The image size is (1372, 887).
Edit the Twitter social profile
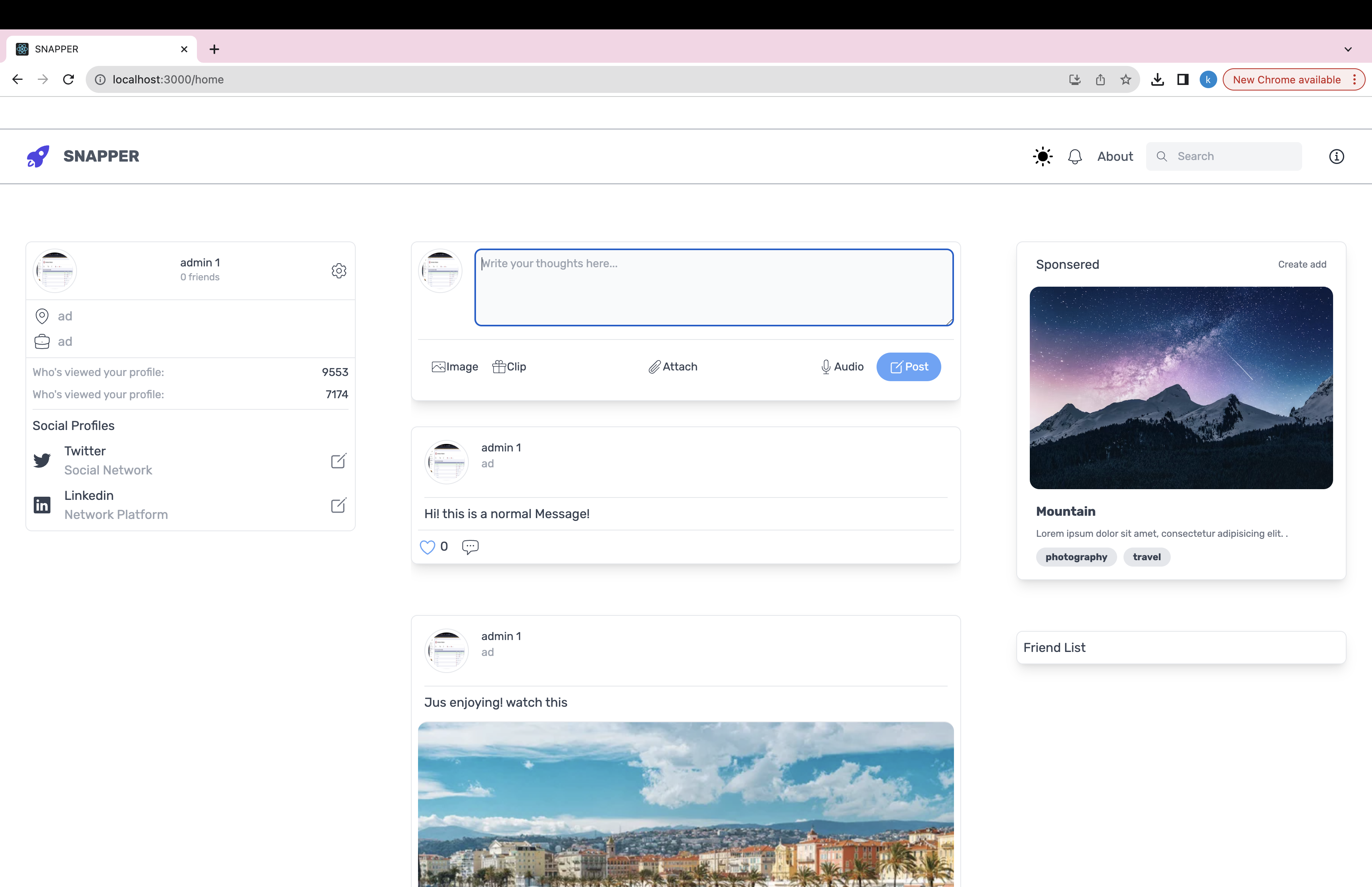(338, 461)
